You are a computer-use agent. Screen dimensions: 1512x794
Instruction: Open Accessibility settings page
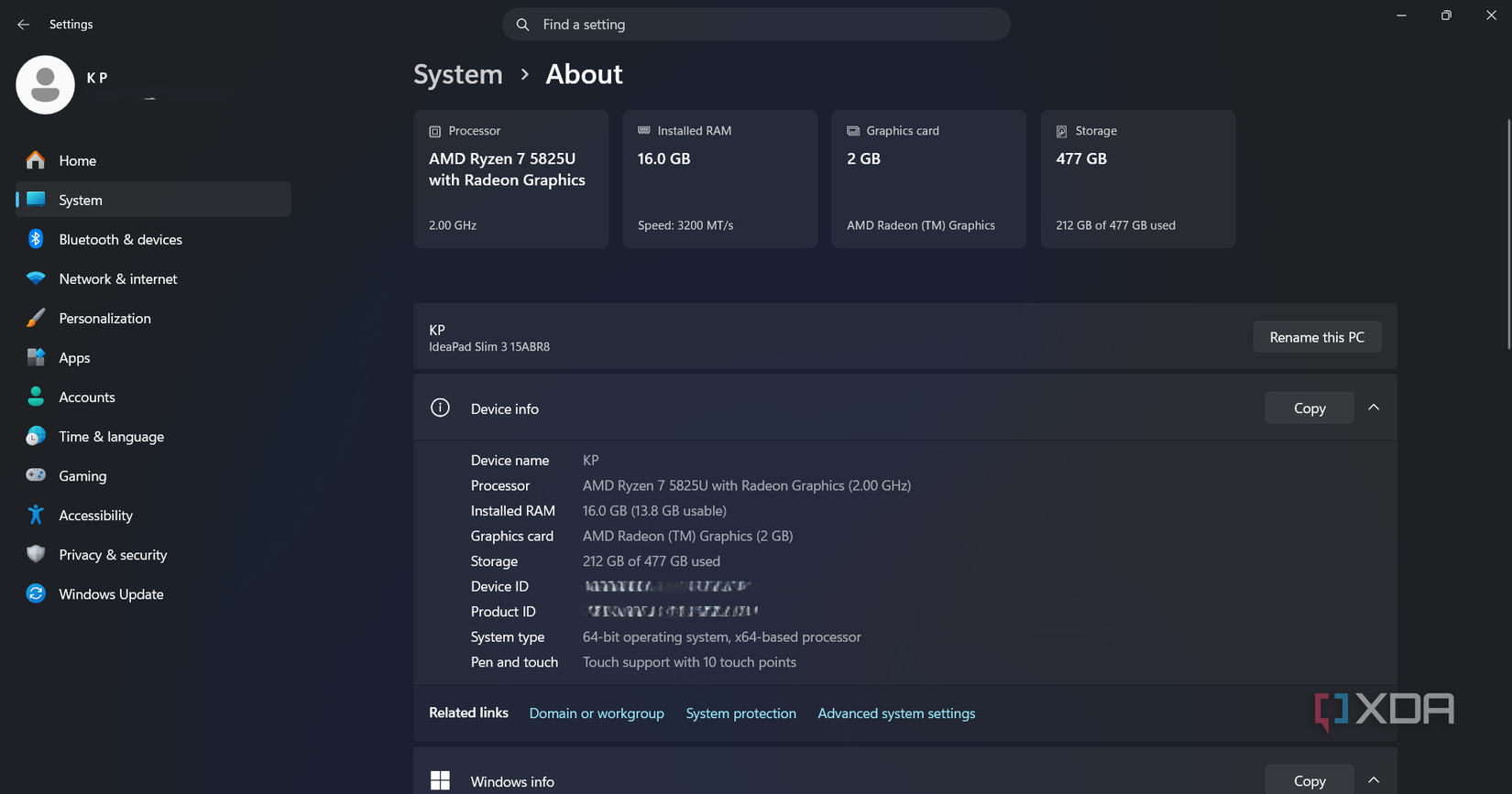click(x=153, y=515)
